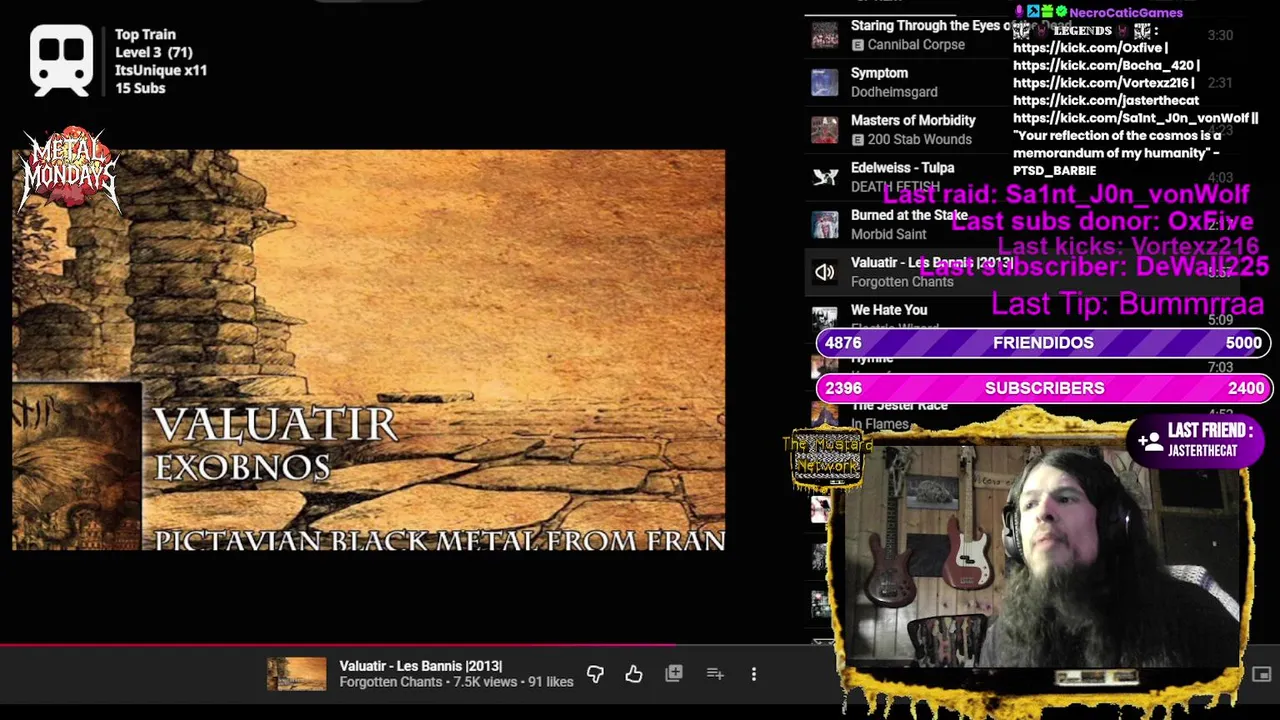
Task: Open Forgotten Chants channel in the player bar
Action: 390,682
